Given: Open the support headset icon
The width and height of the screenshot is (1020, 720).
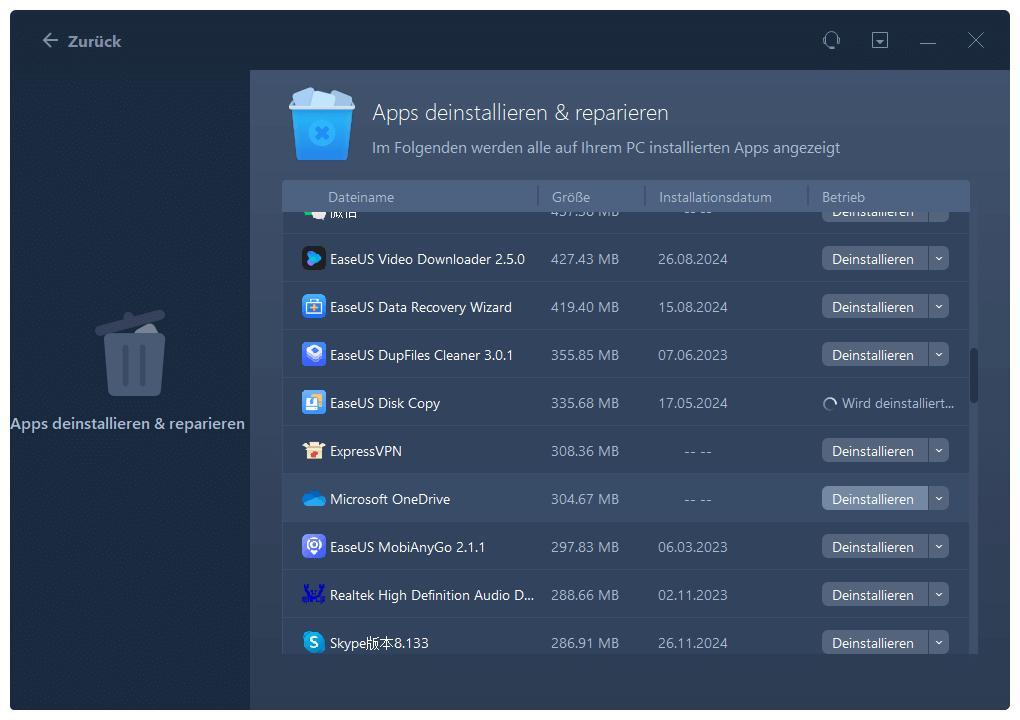Looking at the screenshot, I should coord(831,40).
